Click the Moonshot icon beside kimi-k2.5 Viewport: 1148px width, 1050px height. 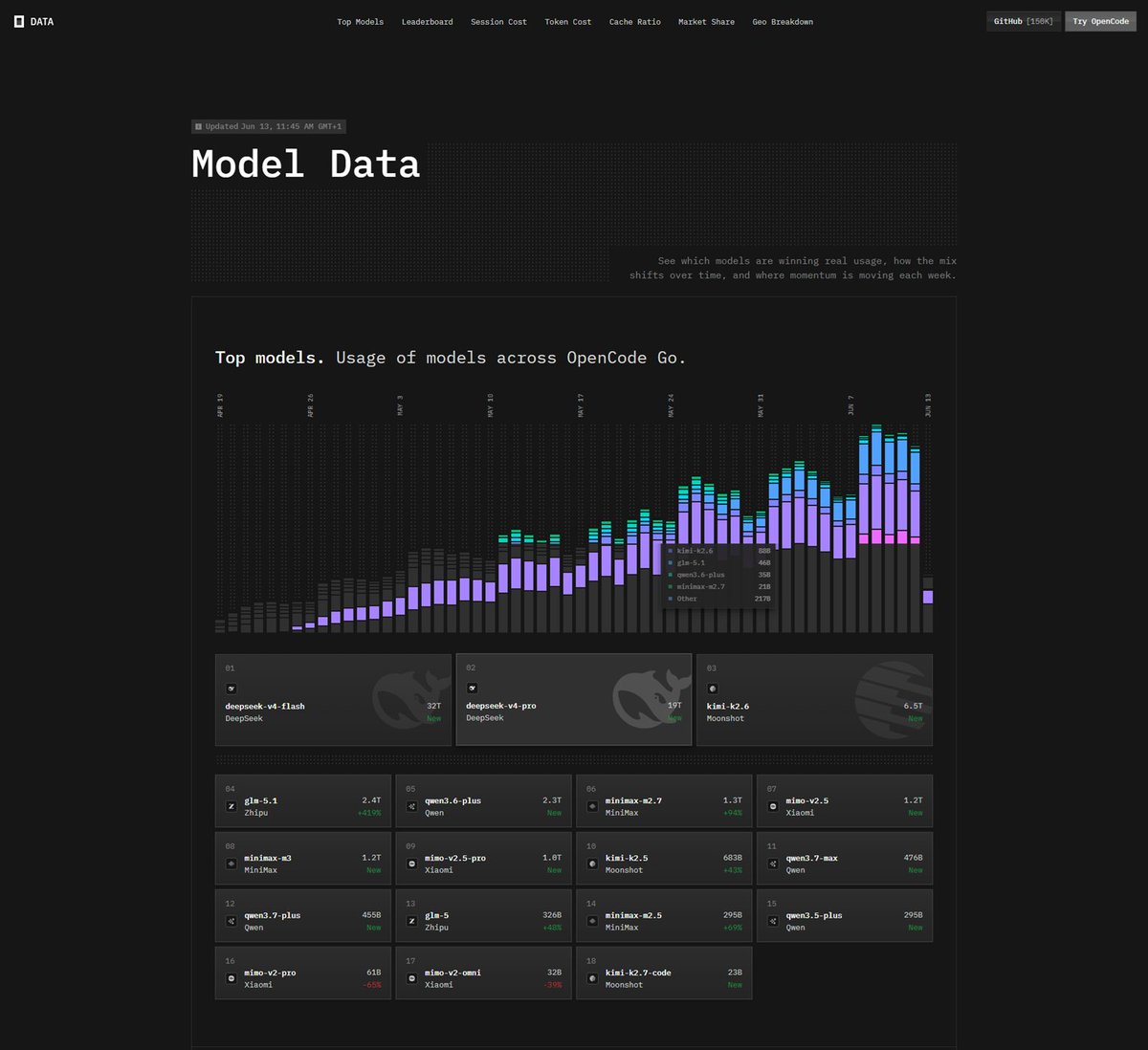(592, 864)
